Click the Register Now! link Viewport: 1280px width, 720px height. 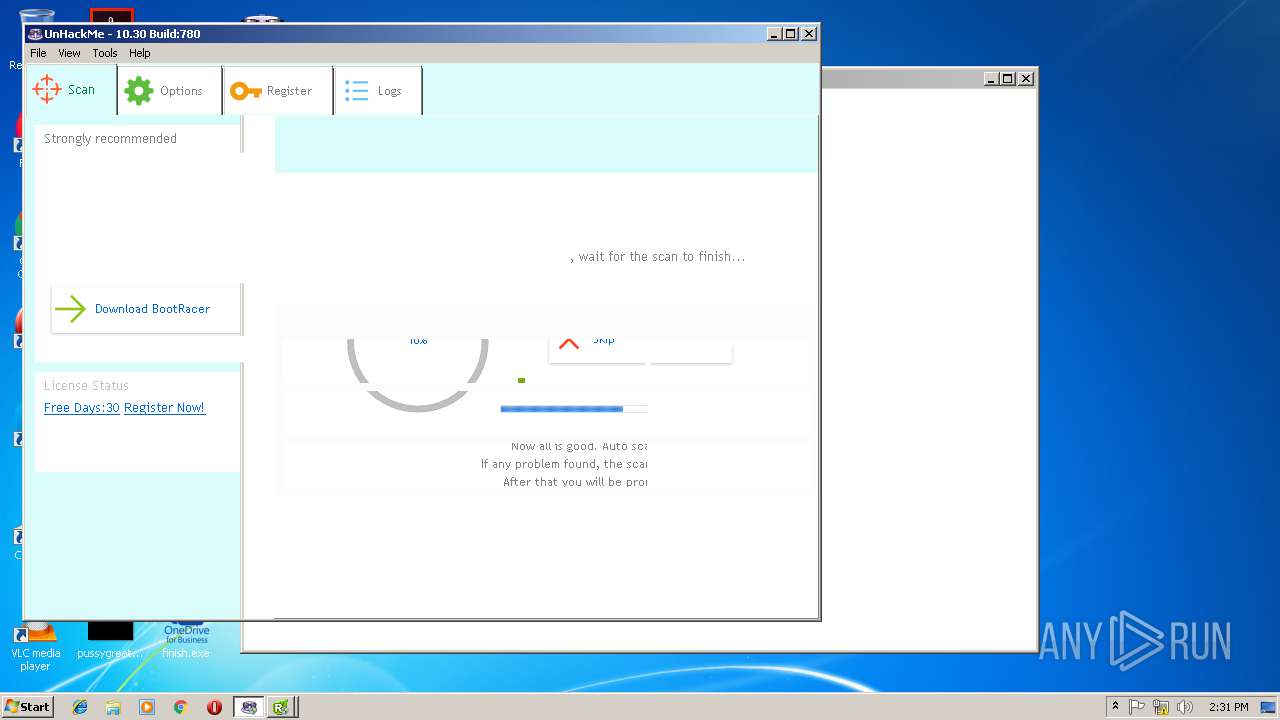pyautogui.click(x=165, y=408)
